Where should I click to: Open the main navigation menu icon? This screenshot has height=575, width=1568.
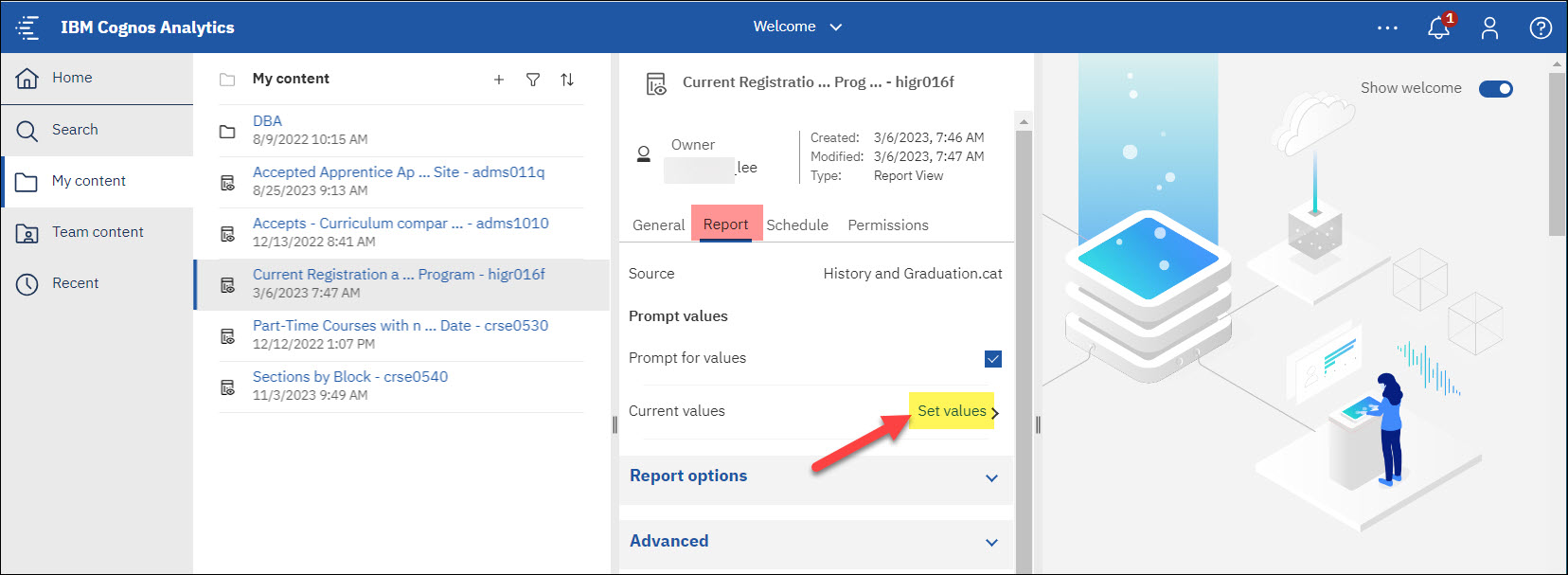coord(27,27)
